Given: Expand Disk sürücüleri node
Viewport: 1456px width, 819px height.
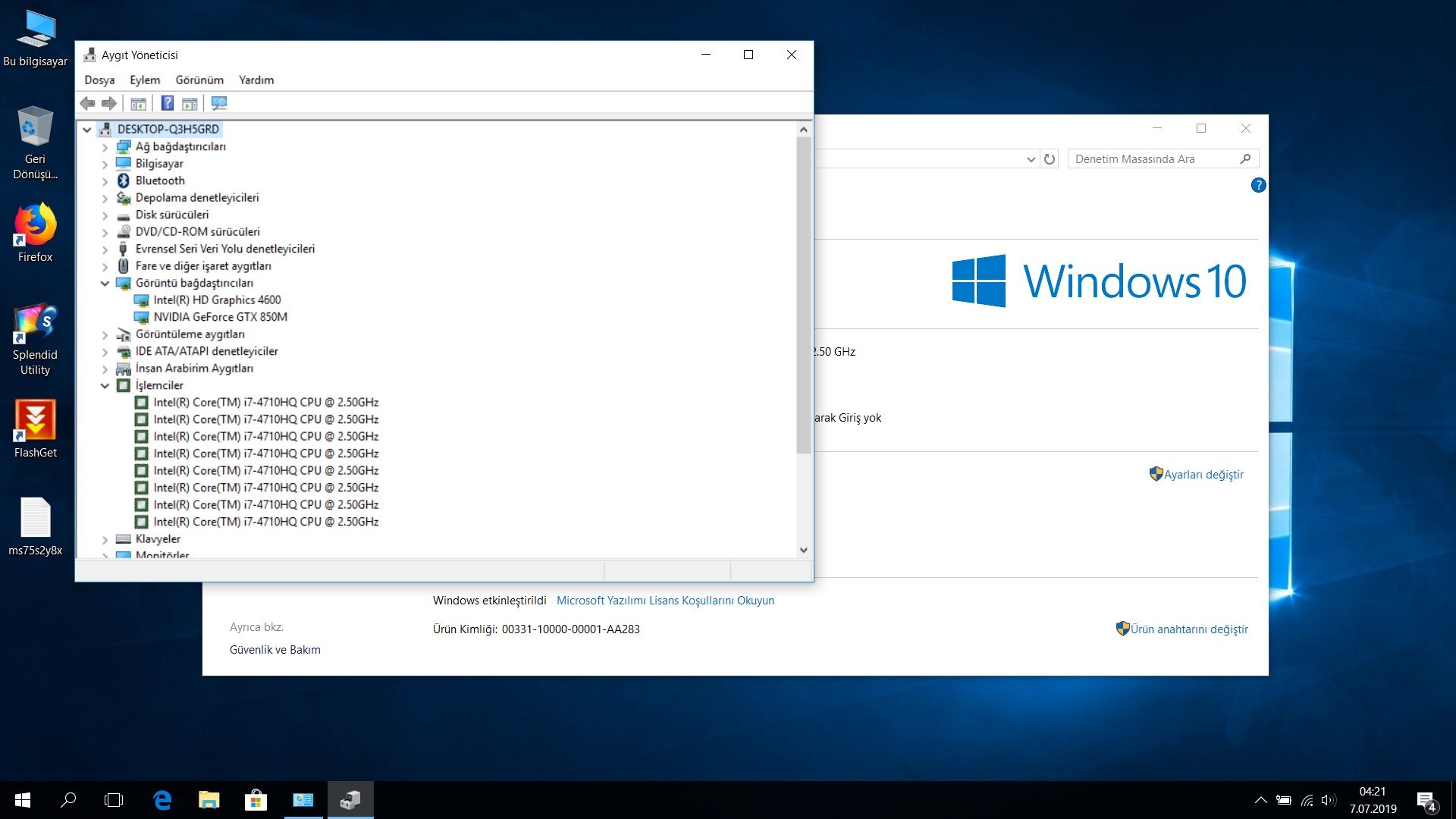Looking at the screenshot, I should 105,215.
